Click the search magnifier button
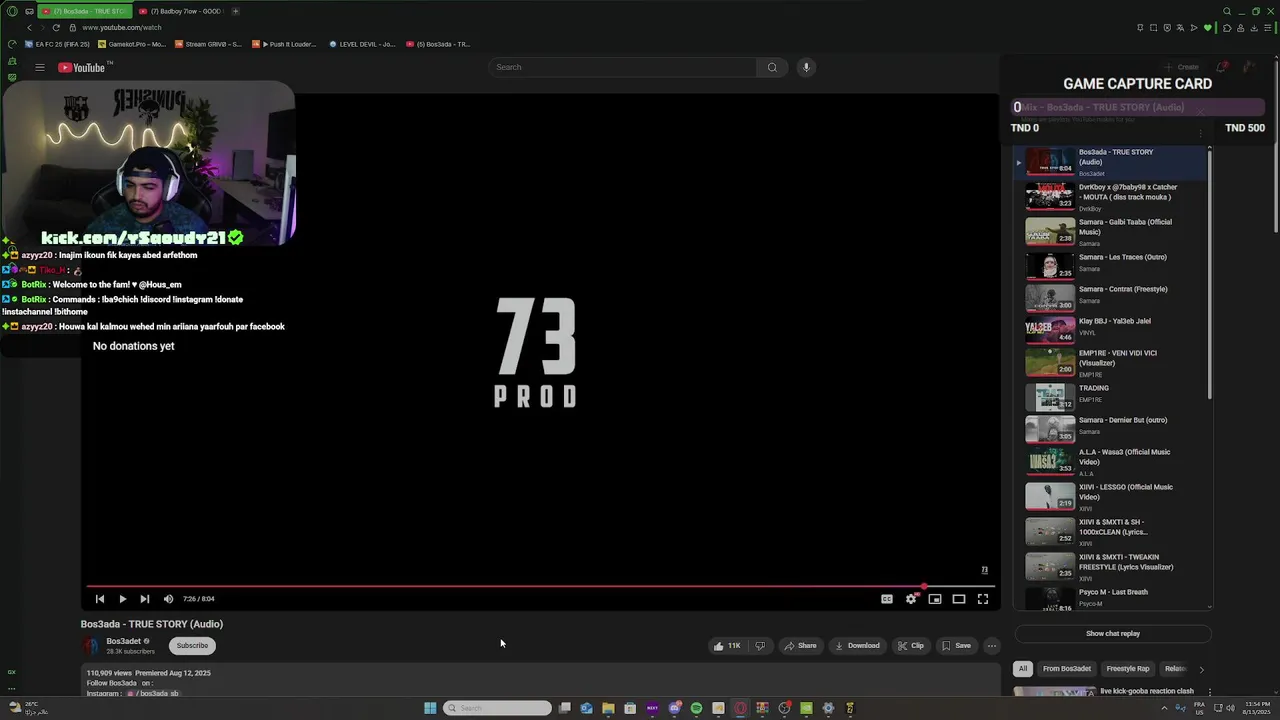The image size is (1280, 720). coord(772,67)
